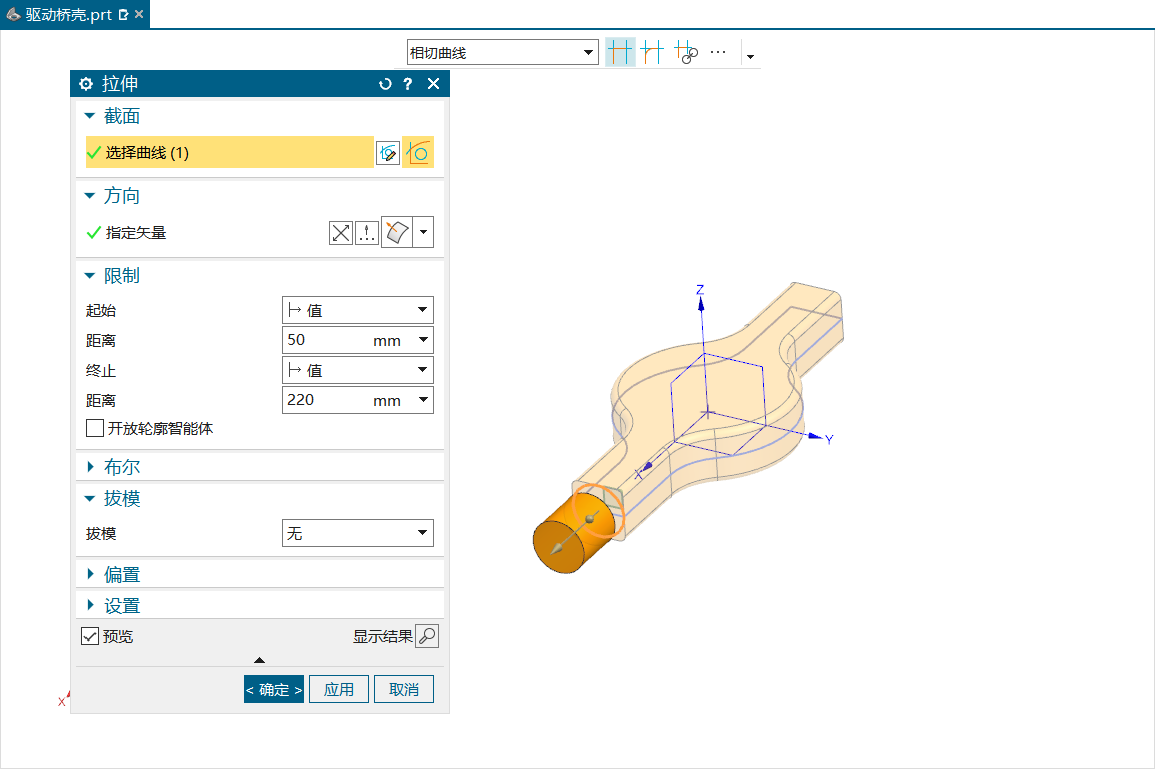This screenshot has height=769, width=1155.
Task: Open the end distance 220 mm options arrow
Action: [424, 399]
